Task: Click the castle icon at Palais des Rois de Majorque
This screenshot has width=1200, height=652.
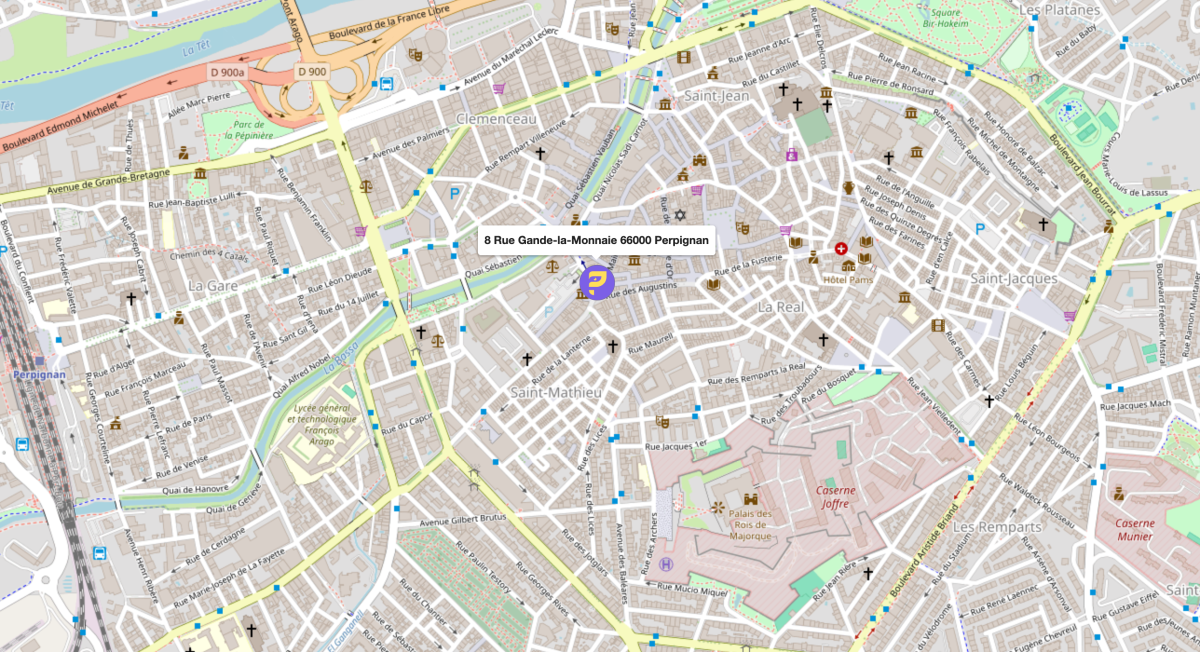Action: pos(750,498)
